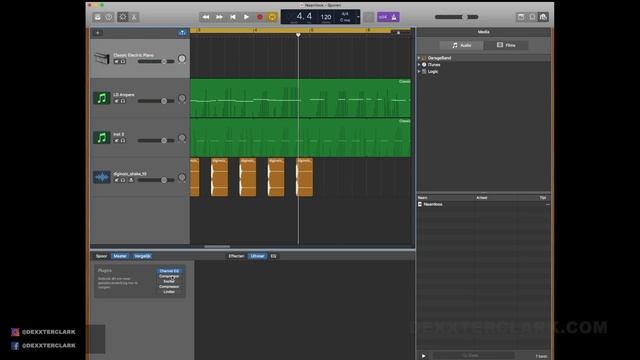
Task: Solo the diginoiz_shake audio track
Action: pyautogui.click(x=123, y=180)
